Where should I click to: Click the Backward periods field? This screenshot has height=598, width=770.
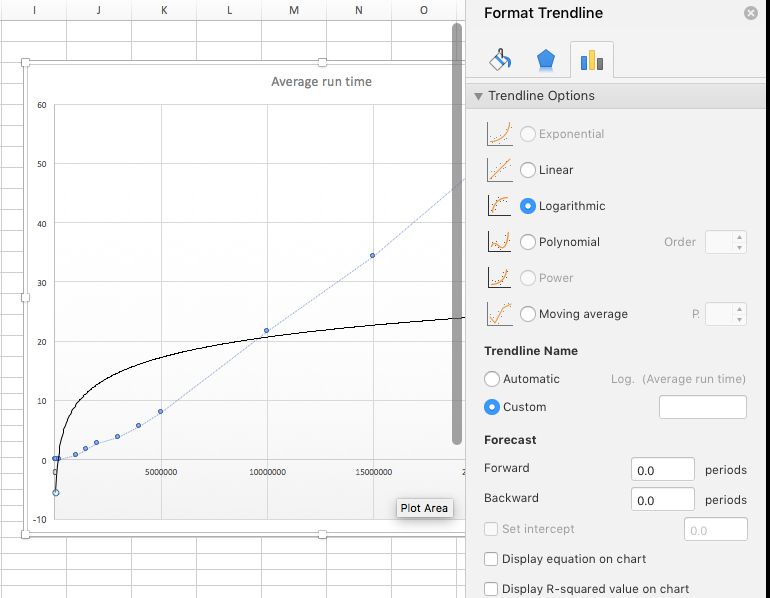(x=663, y=499)
